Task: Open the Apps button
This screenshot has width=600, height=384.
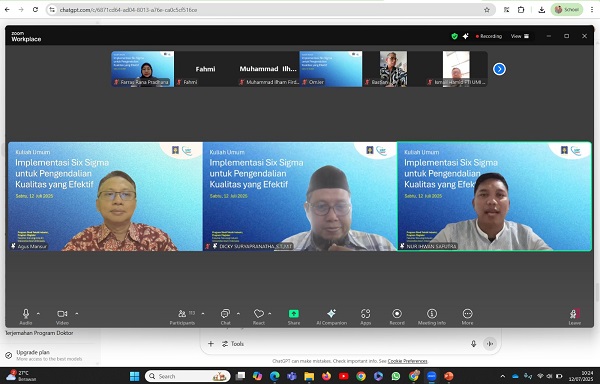Action: [365, 316]
